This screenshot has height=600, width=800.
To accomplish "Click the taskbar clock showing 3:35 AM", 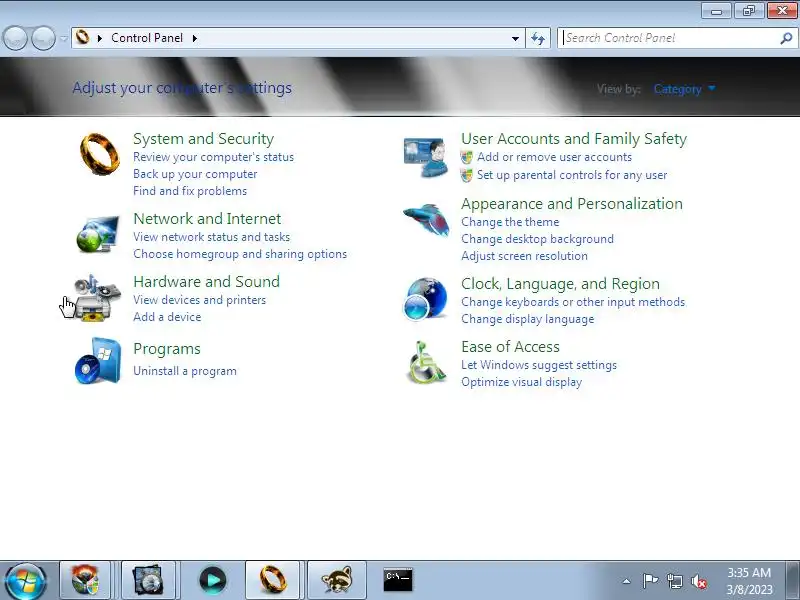I will pyautogui.click(x=749, y=581).
